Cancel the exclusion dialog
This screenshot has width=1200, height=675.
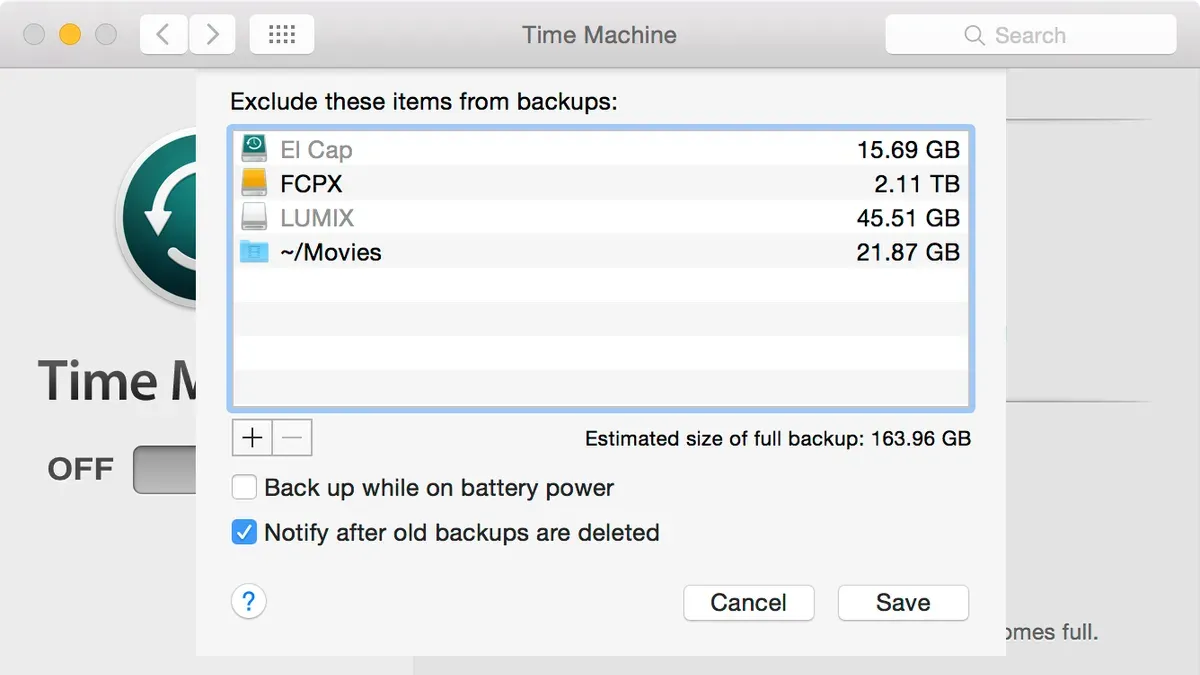749,602
